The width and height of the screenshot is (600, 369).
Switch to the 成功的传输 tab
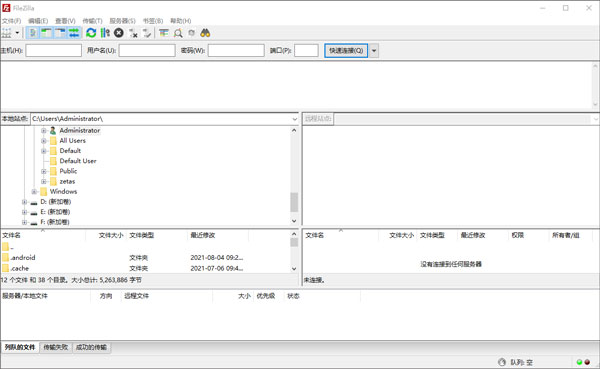[91, 347]
